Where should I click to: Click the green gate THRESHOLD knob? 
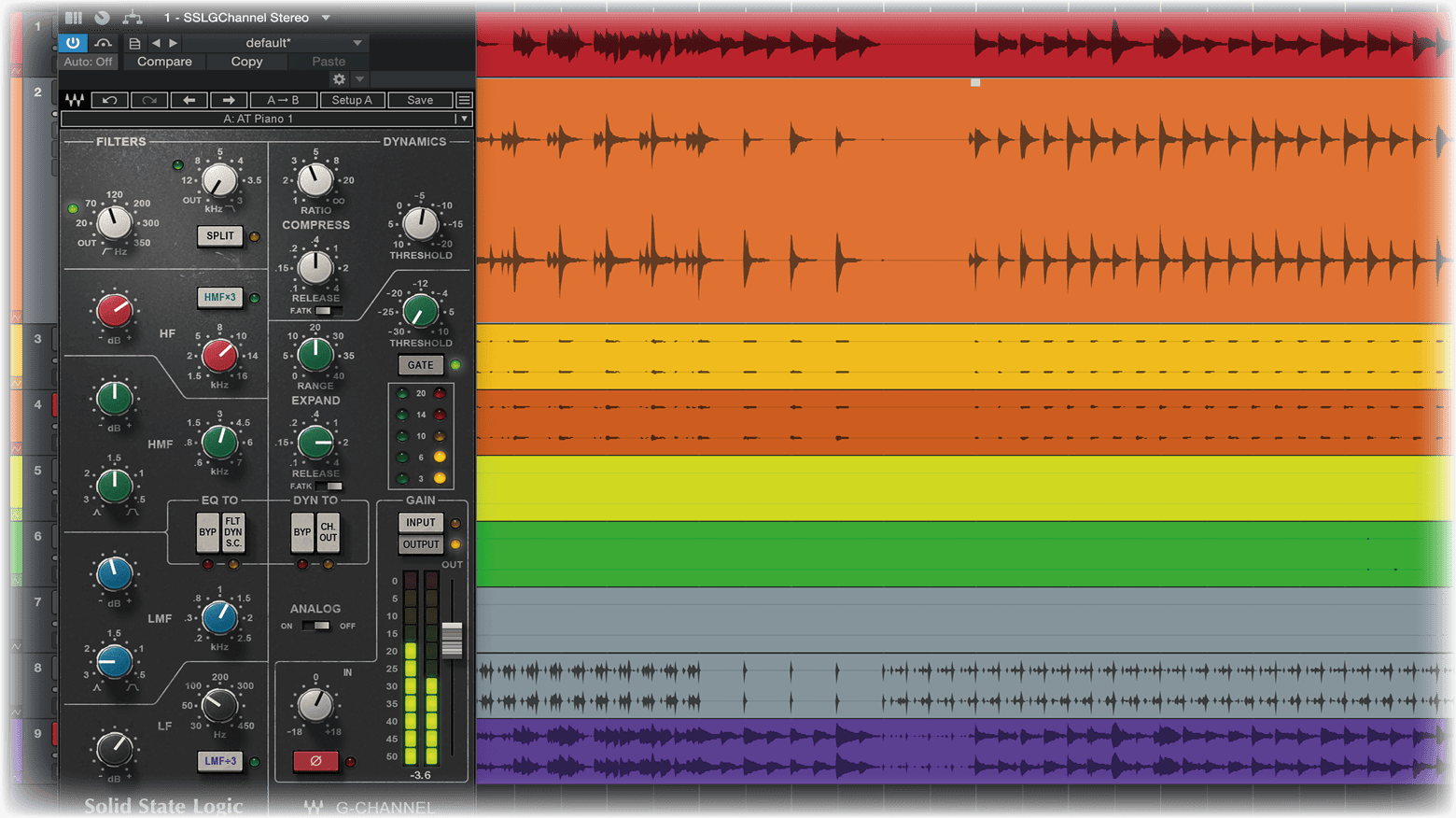coord(420,311)
